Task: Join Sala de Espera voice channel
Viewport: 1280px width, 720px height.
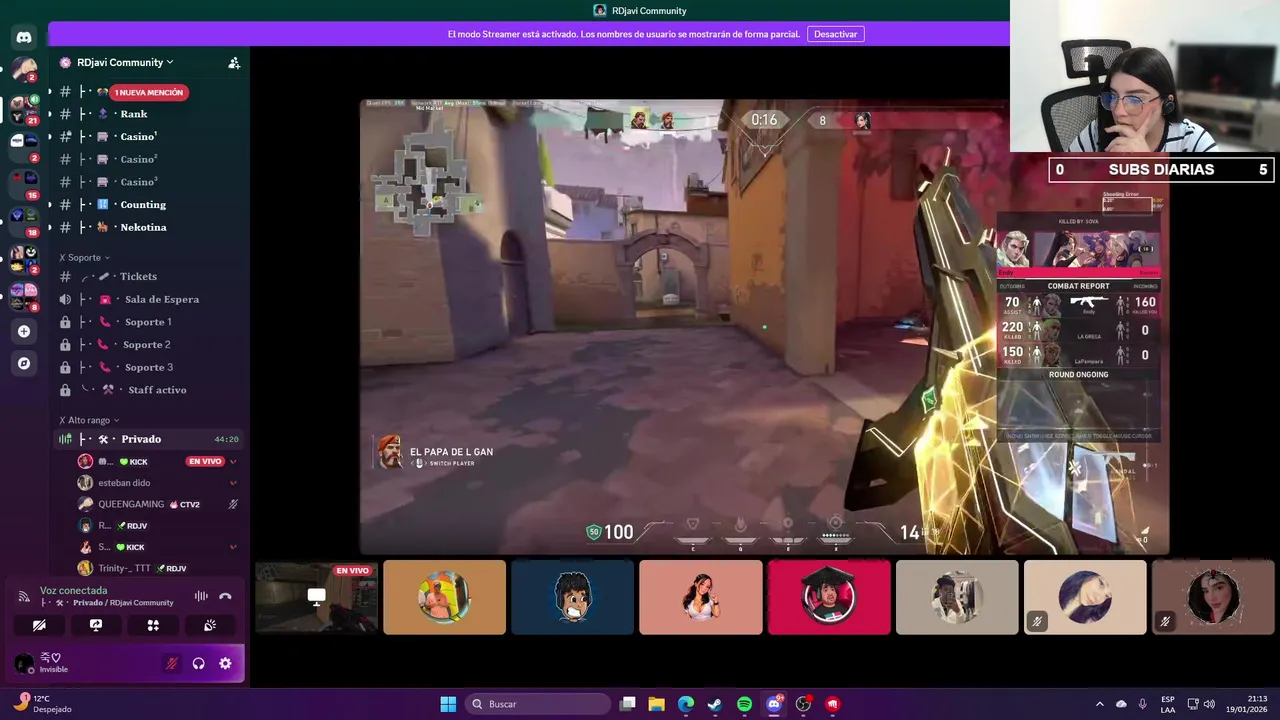Action: click(x=148, y=299)
